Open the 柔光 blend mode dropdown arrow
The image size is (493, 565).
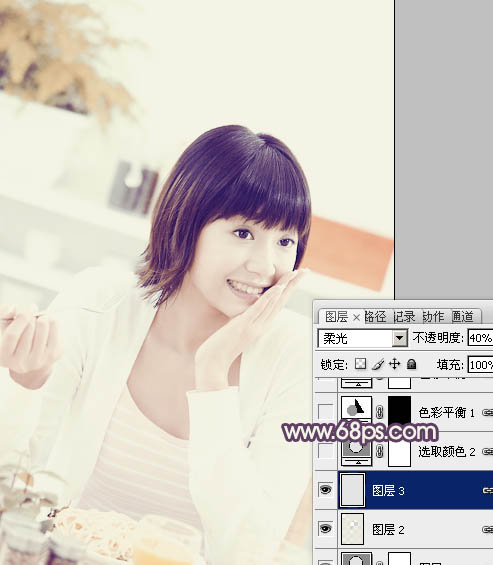coord(399,338)
